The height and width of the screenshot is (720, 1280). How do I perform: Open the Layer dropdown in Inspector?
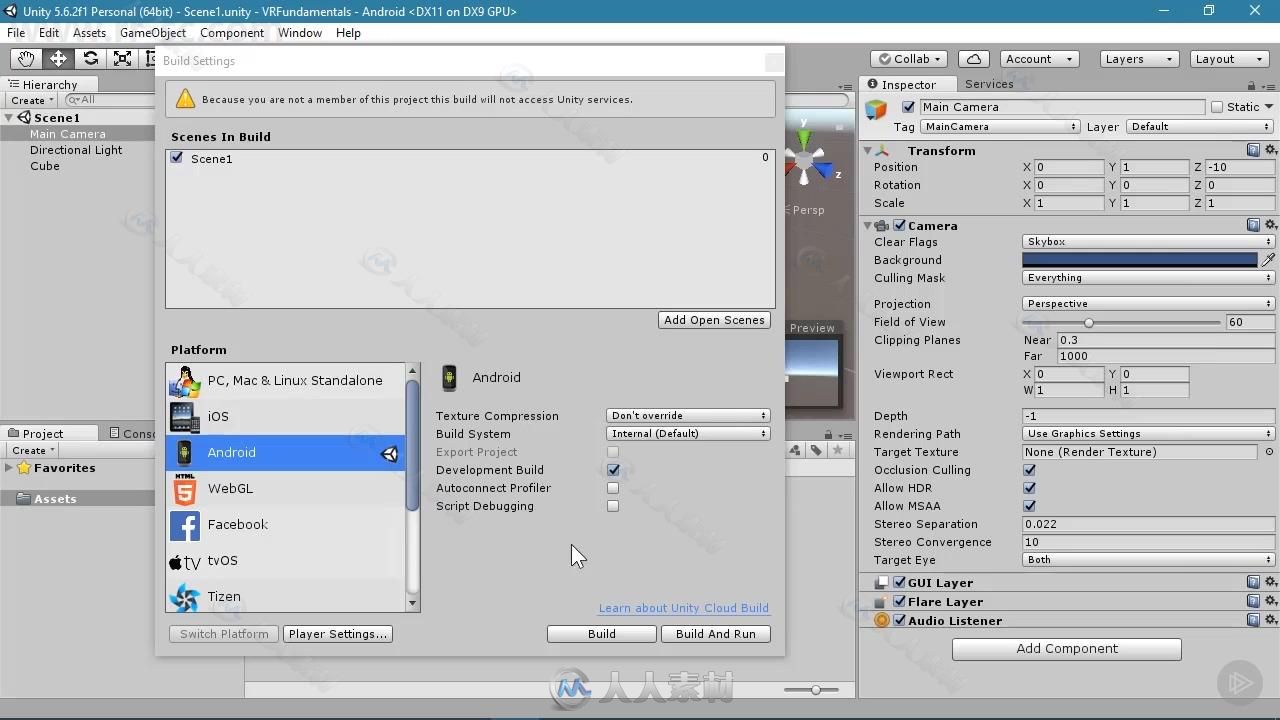(x=1200, y=127)
